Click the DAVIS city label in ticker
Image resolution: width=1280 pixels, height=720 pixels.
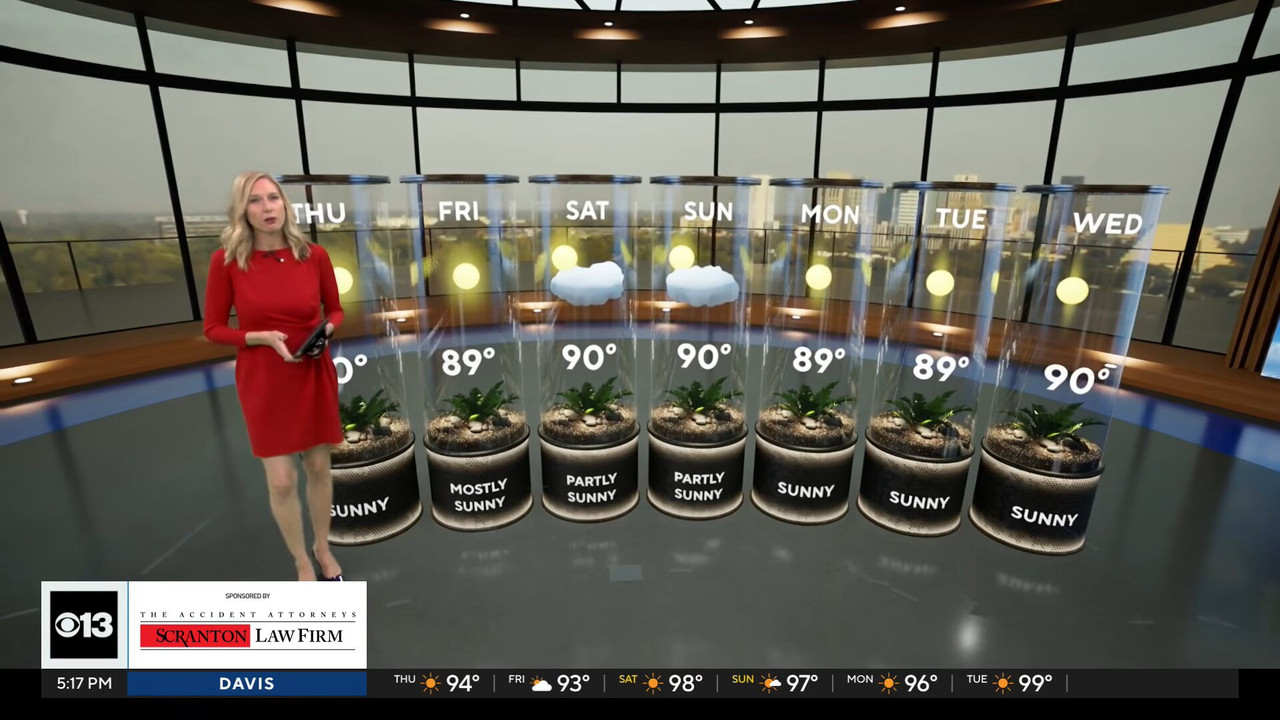[247, 684]
